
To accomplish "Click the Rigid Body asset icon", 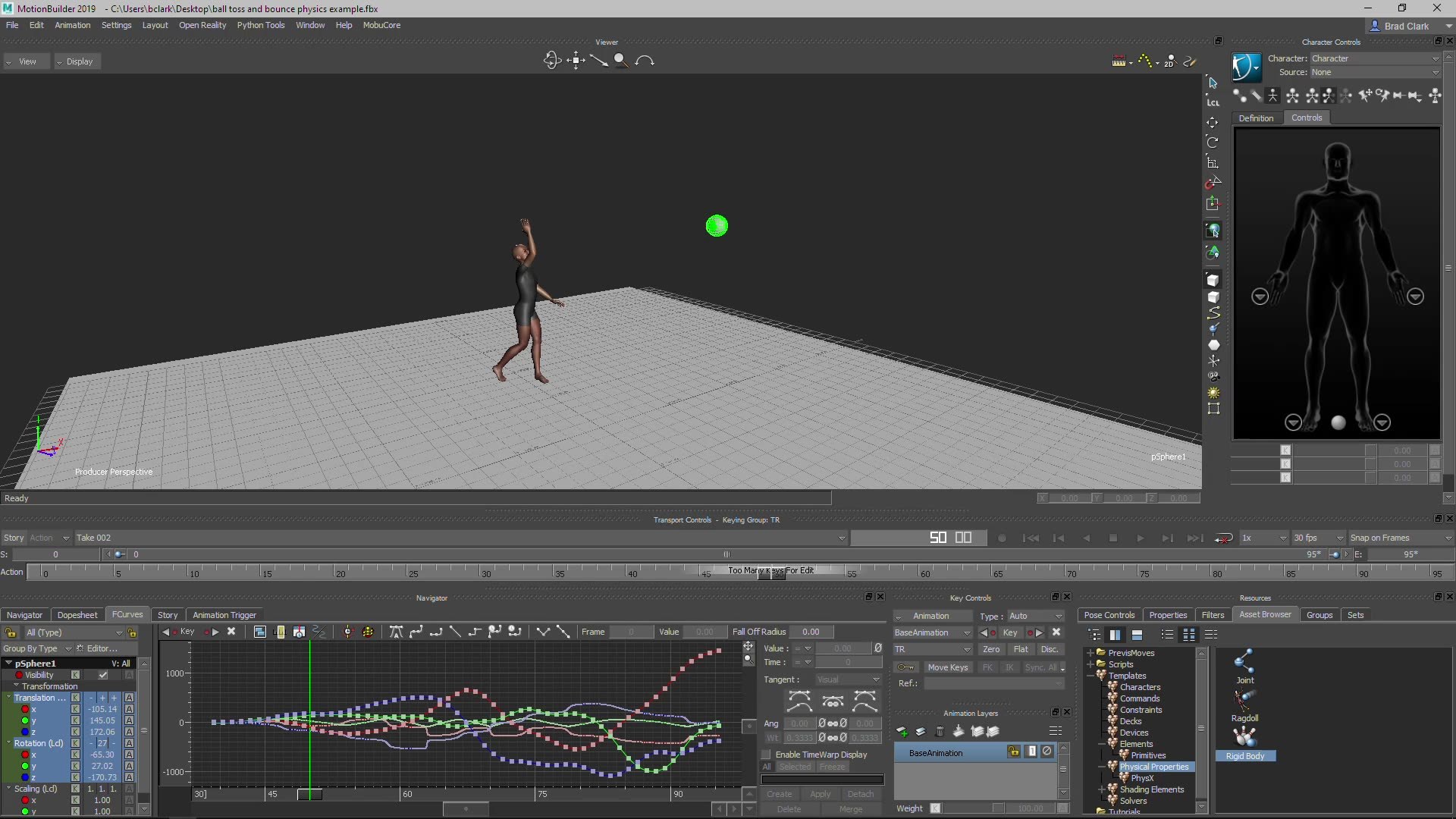I will (x=1244, y=736).
